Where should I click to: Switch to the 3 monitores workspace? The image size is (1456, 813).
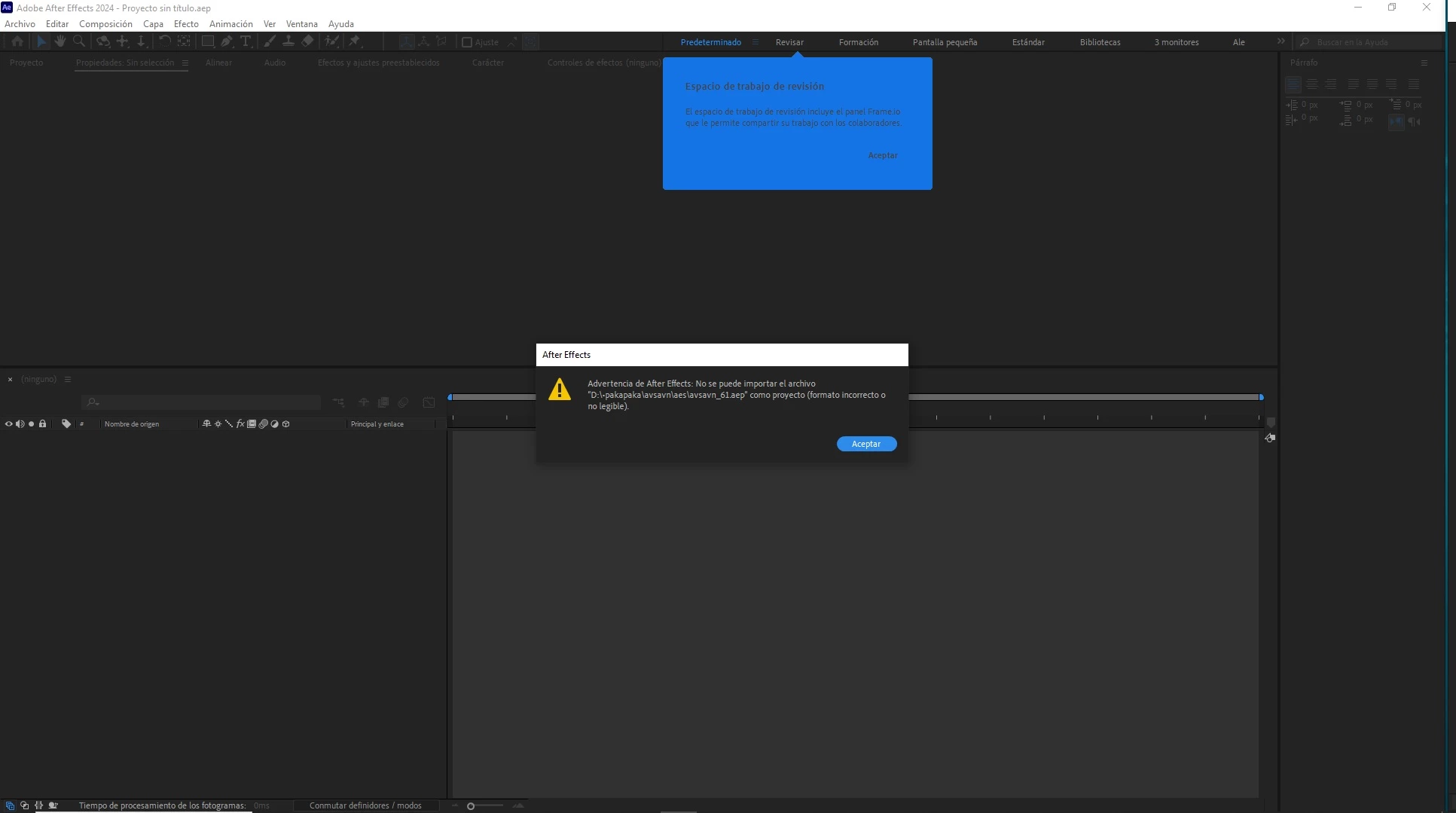[x=1176, y=42]
